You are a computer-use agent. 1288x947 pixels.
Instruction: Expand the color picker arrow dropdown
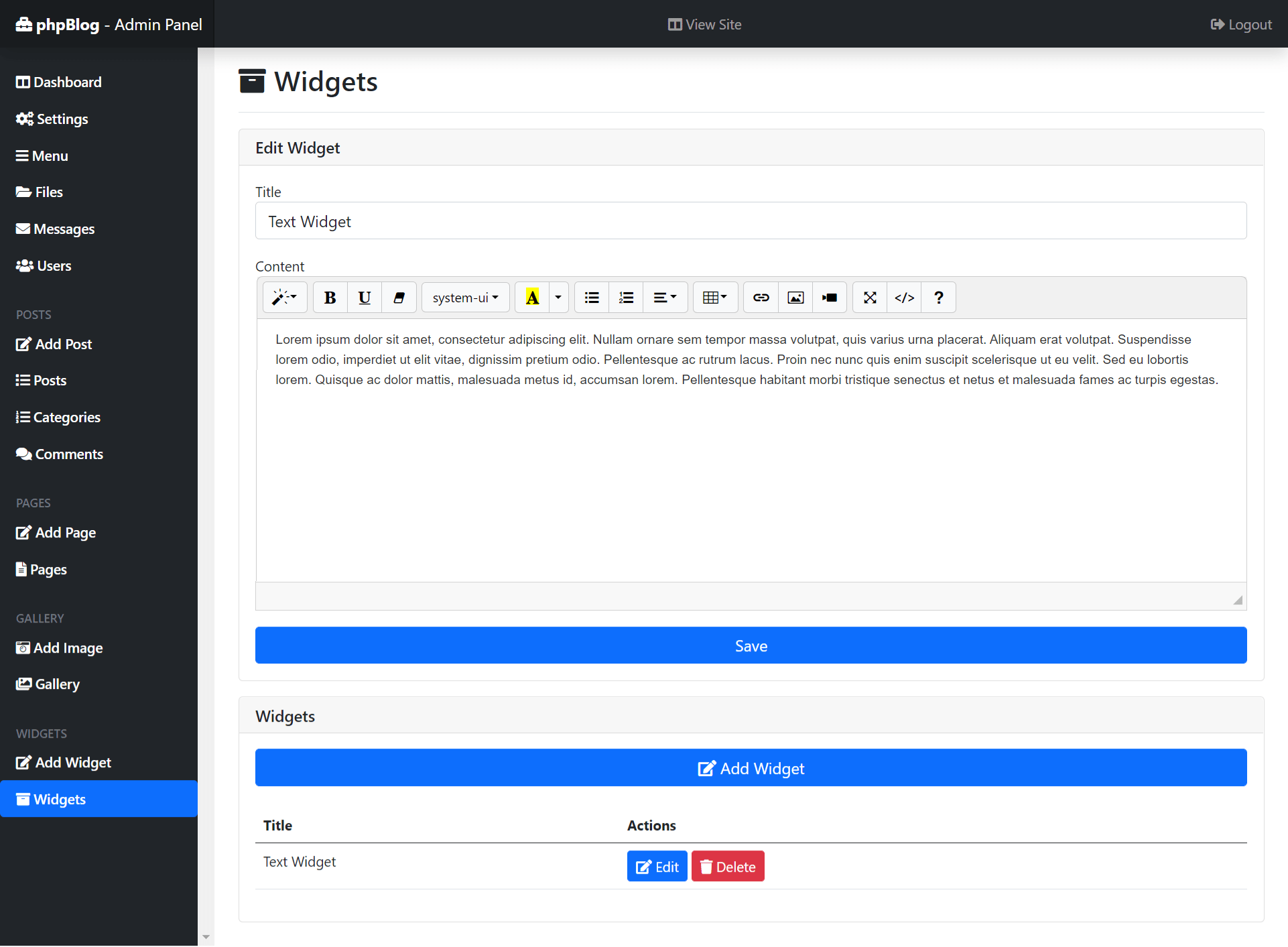click(558, 298)
